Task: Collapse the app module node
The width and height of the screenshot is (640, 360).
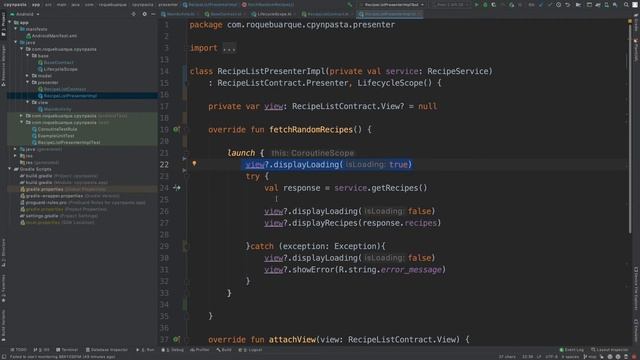Action: [10, 22]
